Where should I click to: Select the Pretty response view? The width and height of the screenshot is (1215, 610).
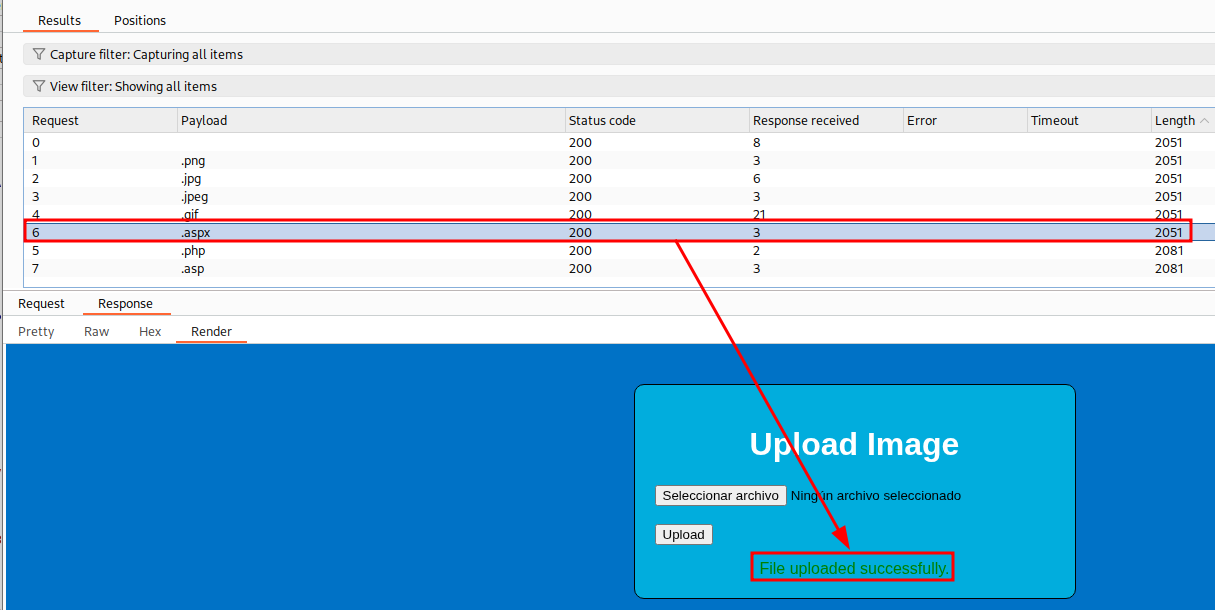37,331
